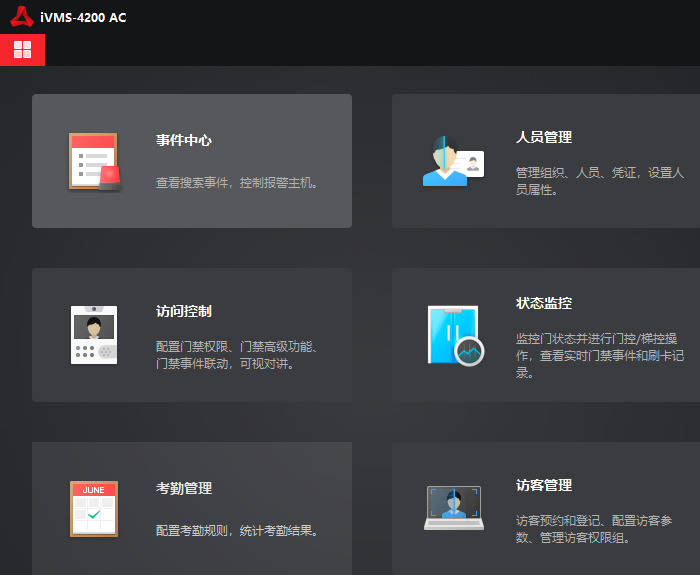Select the 状态监控 module title
This screenshot has height=575, width=700.
pyautogui.click(x=544, y=303)
